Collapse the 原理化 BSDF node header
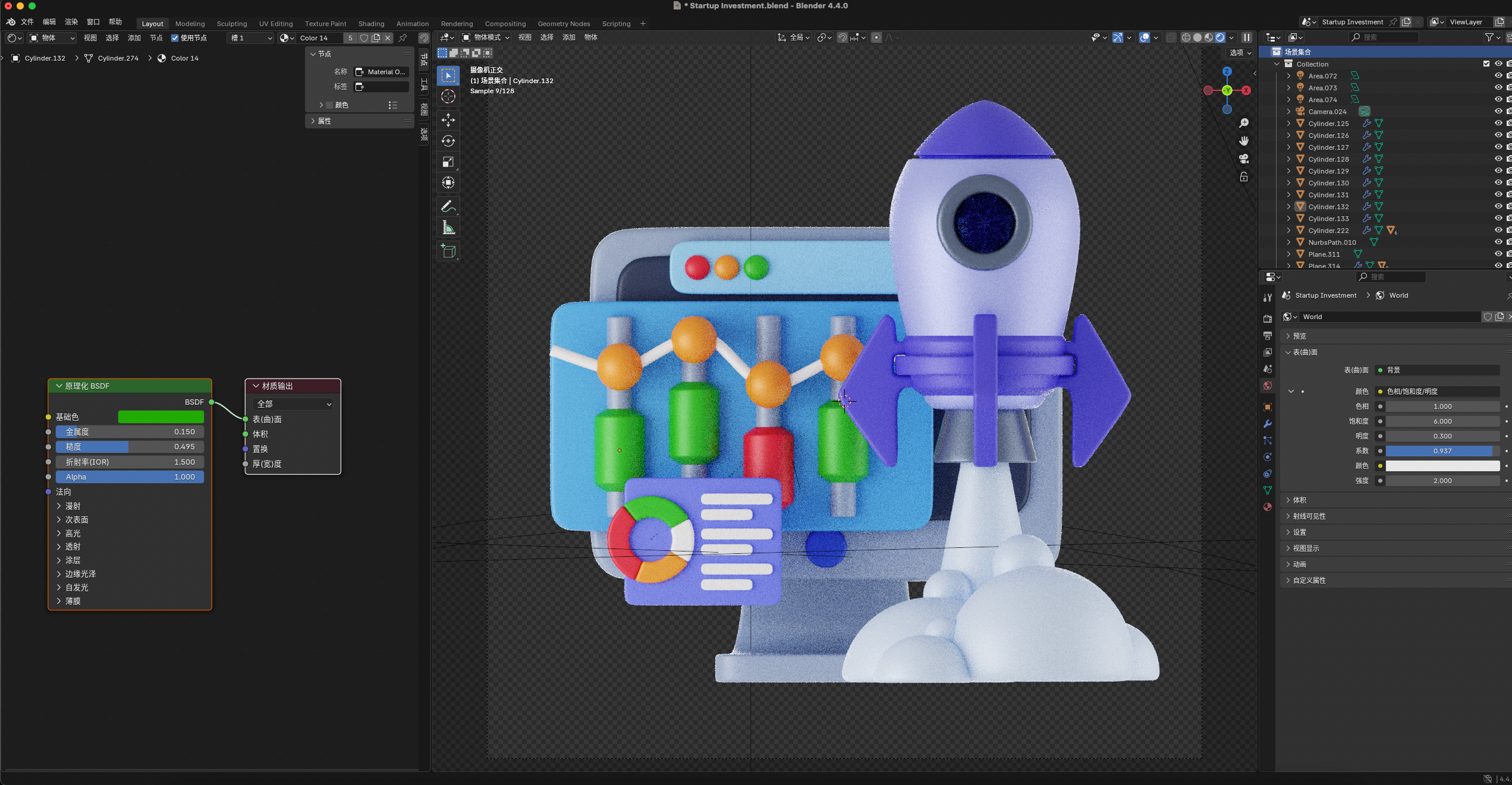Screen dimensions: 1512x785 pos(59,386)
